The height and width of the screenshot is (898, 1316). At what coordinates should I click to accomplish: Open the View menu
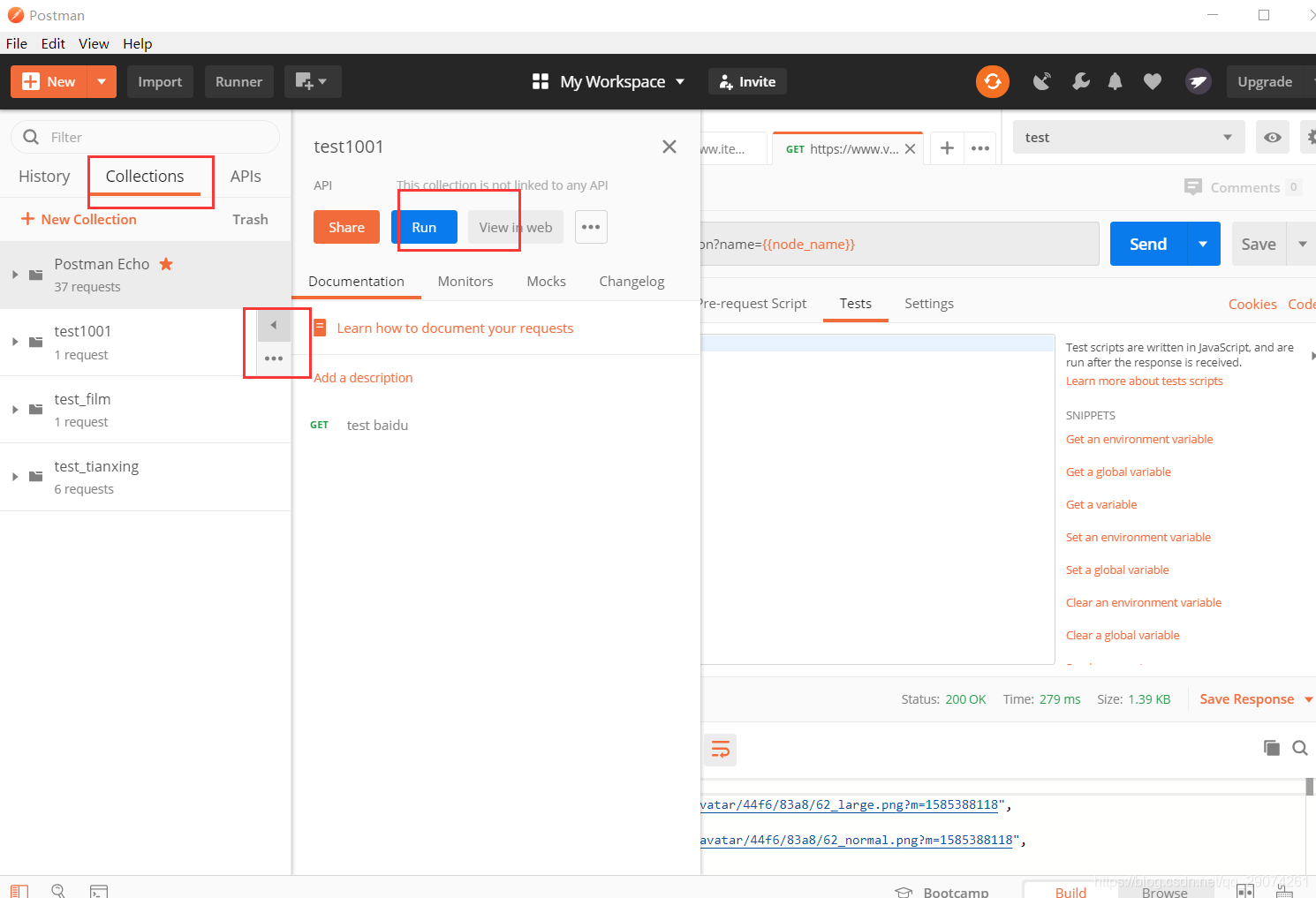coord(94,43)
